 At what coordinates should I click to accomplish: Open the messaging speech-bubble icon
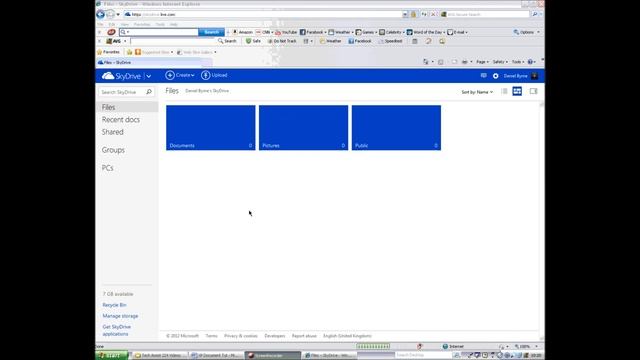(x=484, y=76)
